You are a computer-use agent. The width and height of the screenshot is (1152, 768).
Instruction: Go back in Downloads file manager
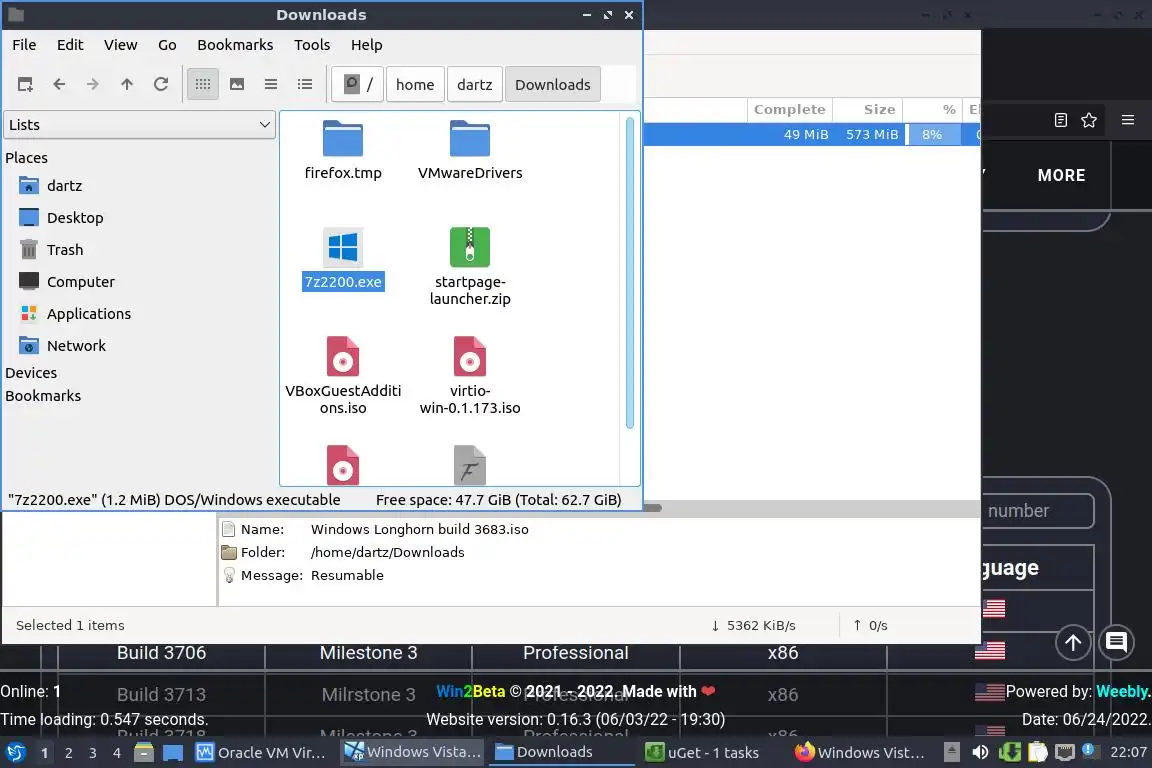point(60,85)
